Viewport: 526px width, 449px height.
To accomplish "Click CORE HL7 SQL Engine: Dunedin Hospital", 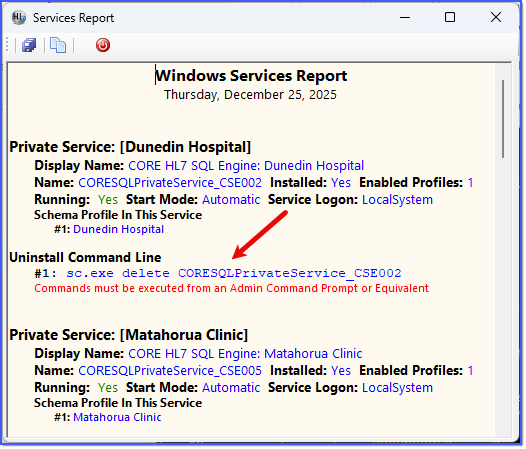I will [x=246, y=166].
